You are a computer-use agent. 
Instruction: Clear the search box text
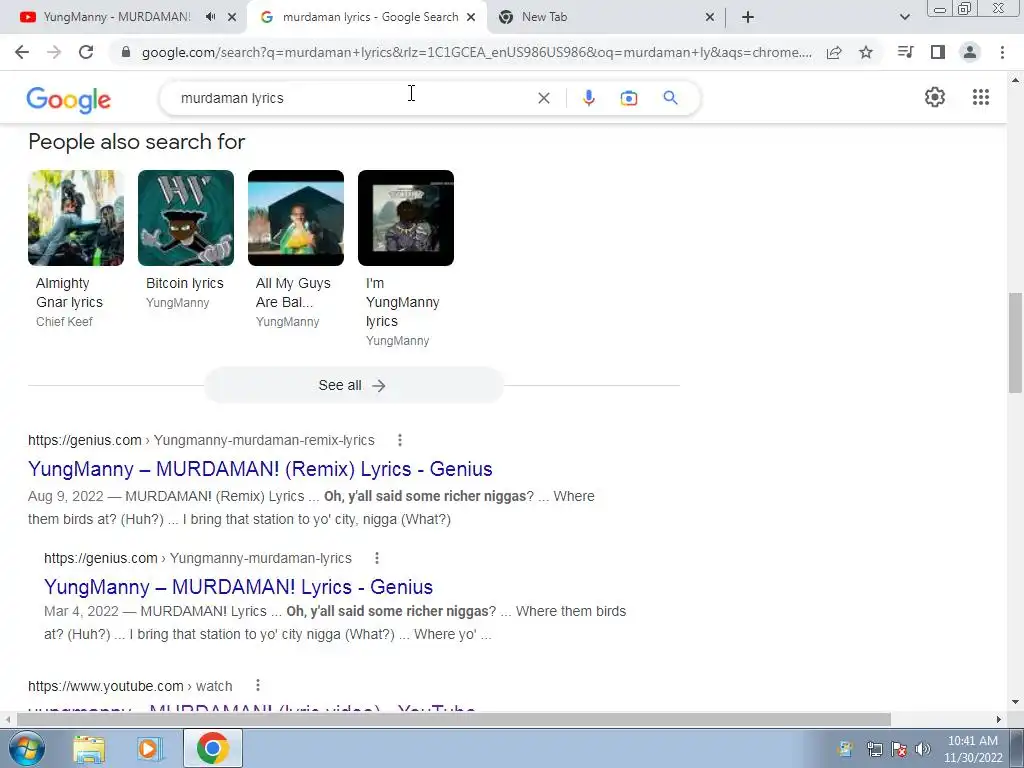543,98
